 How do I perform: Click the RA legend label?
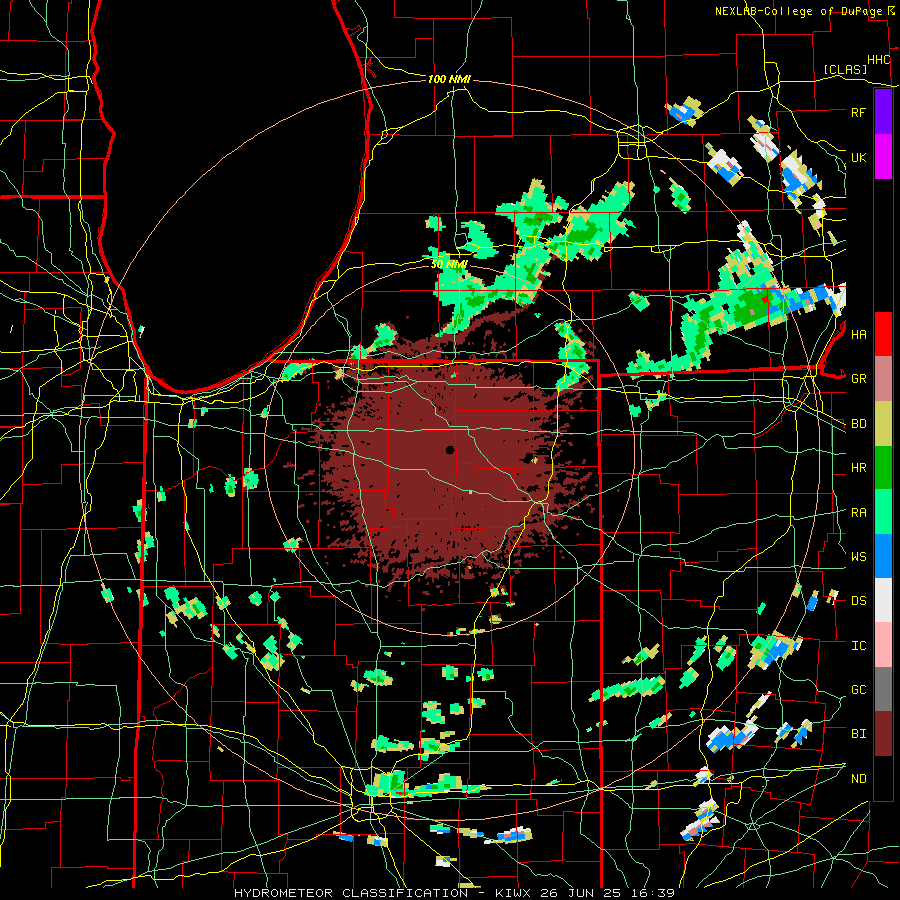click(858, 513)
